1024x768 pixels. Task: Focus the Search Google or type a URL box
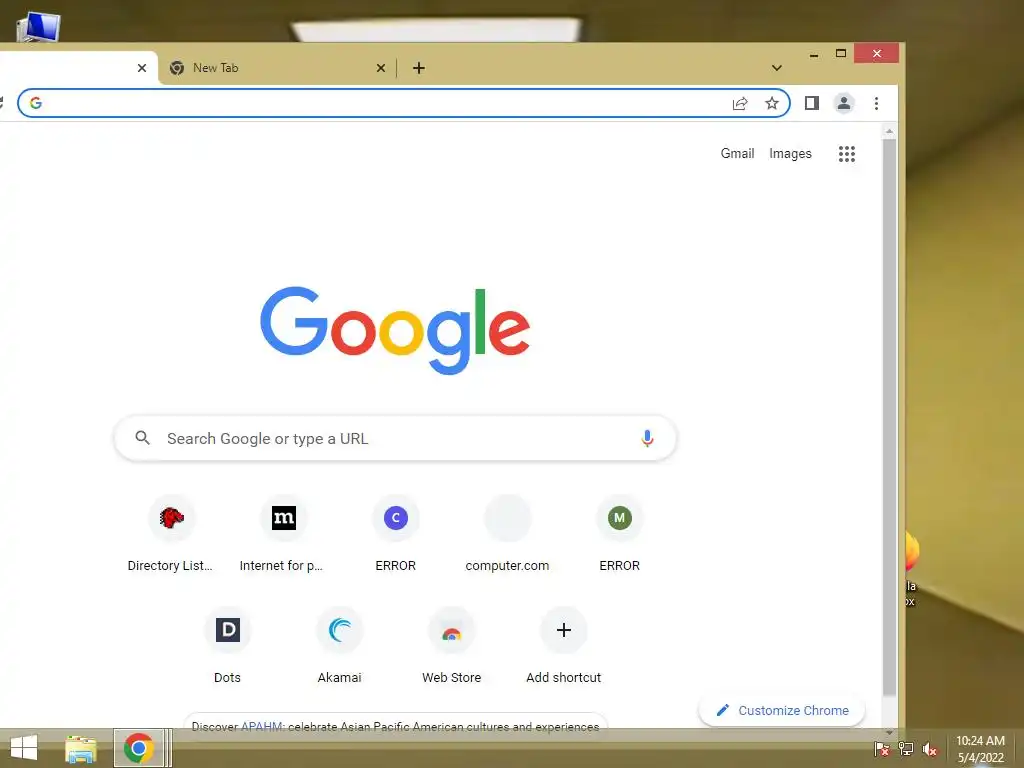coord(395,438)
